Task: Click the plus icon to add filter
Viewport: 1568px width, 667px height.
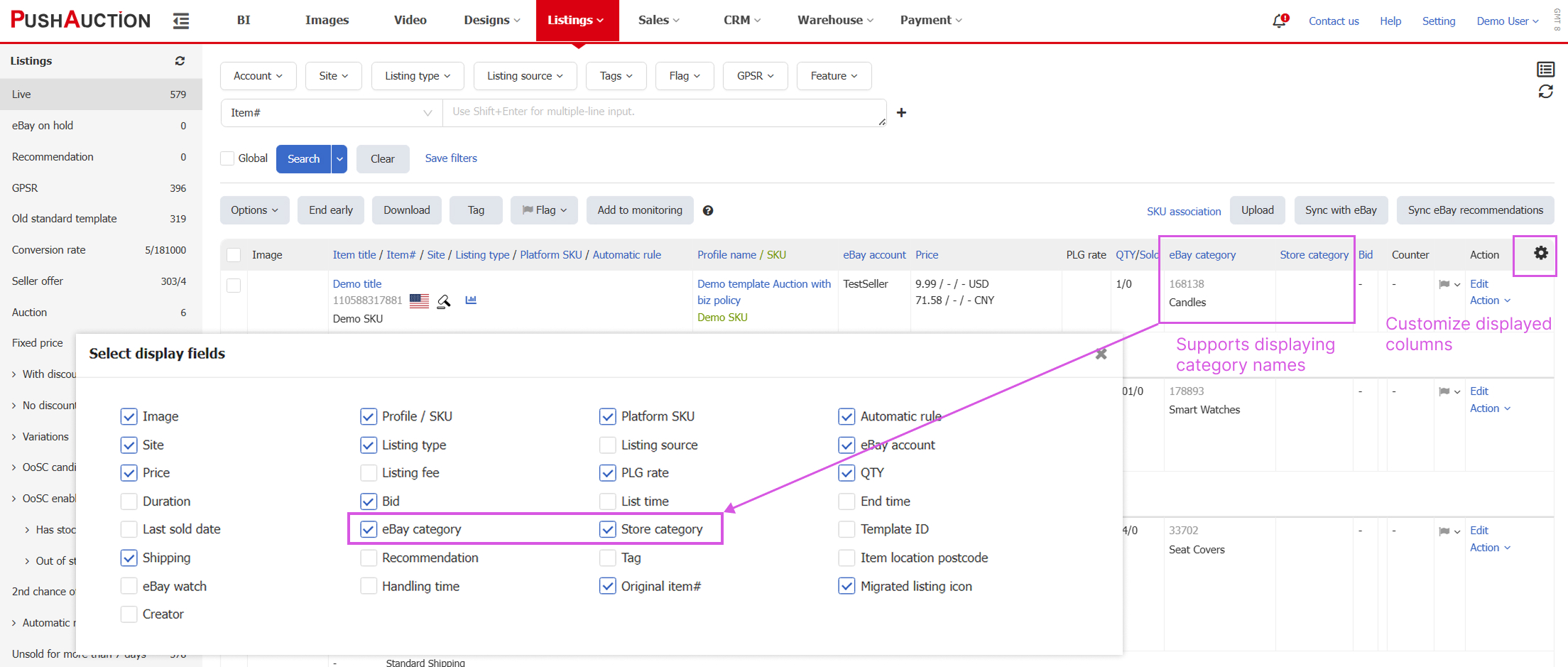Action: [901, 113]
